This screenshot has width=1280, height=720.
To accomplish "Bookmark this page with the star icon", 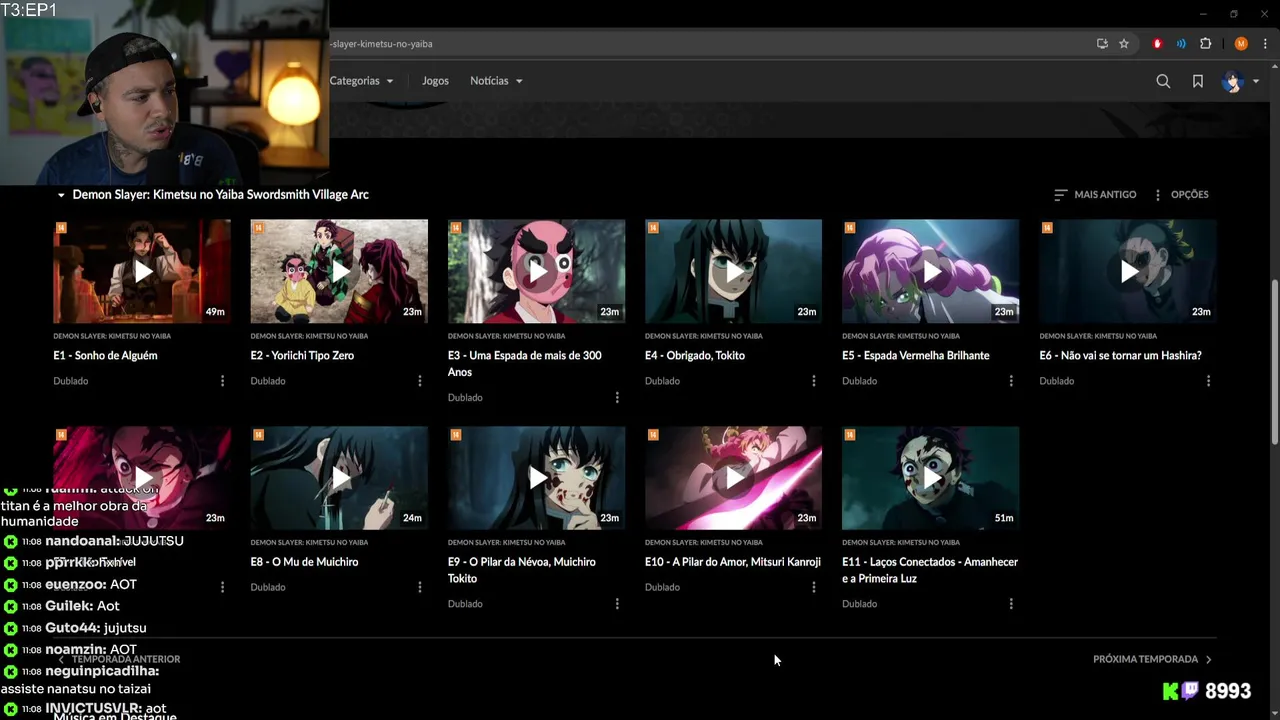I will (x=1124, y=44).
